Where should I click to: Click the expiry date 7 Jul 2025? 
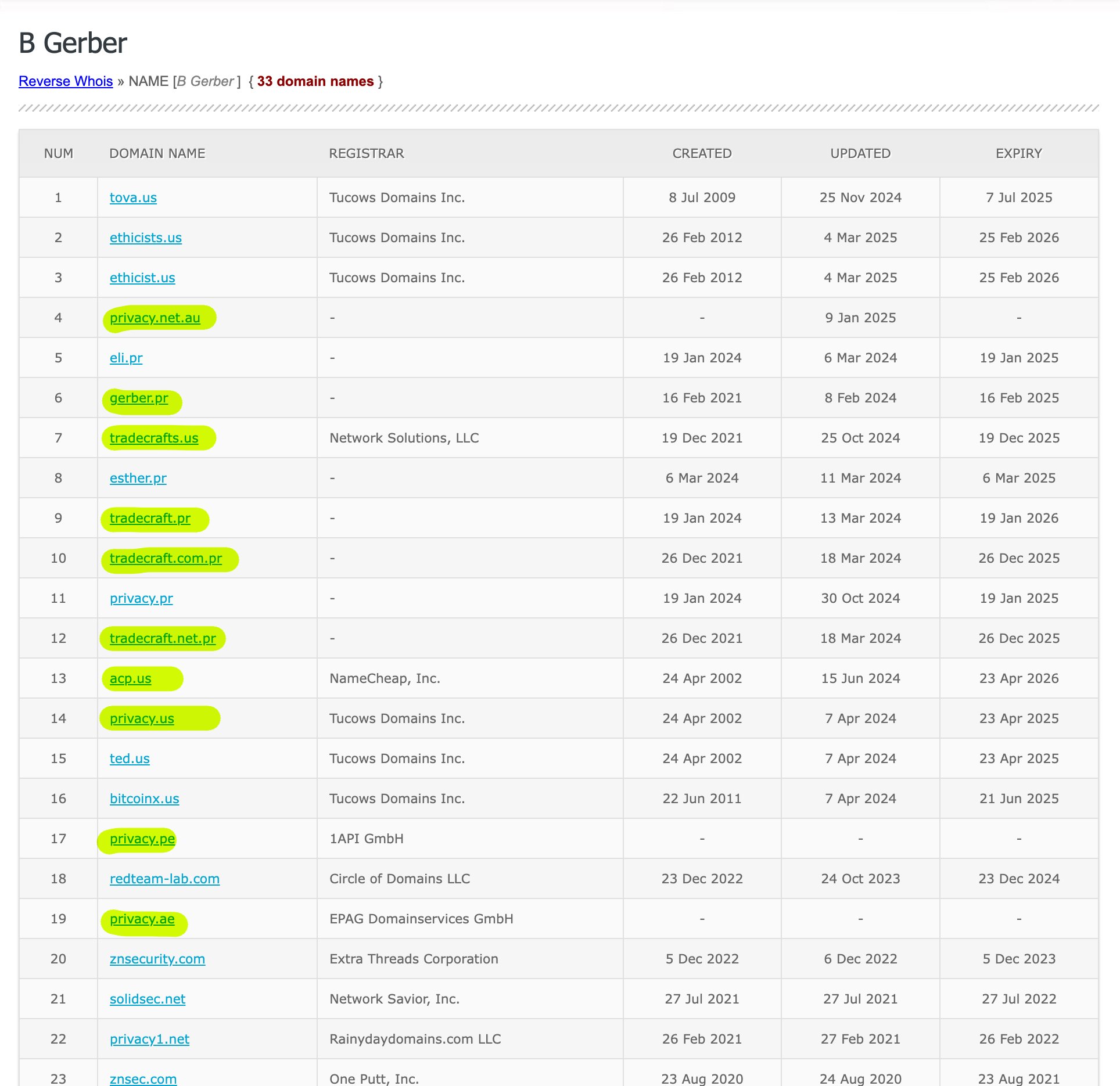coord(1019,197)
